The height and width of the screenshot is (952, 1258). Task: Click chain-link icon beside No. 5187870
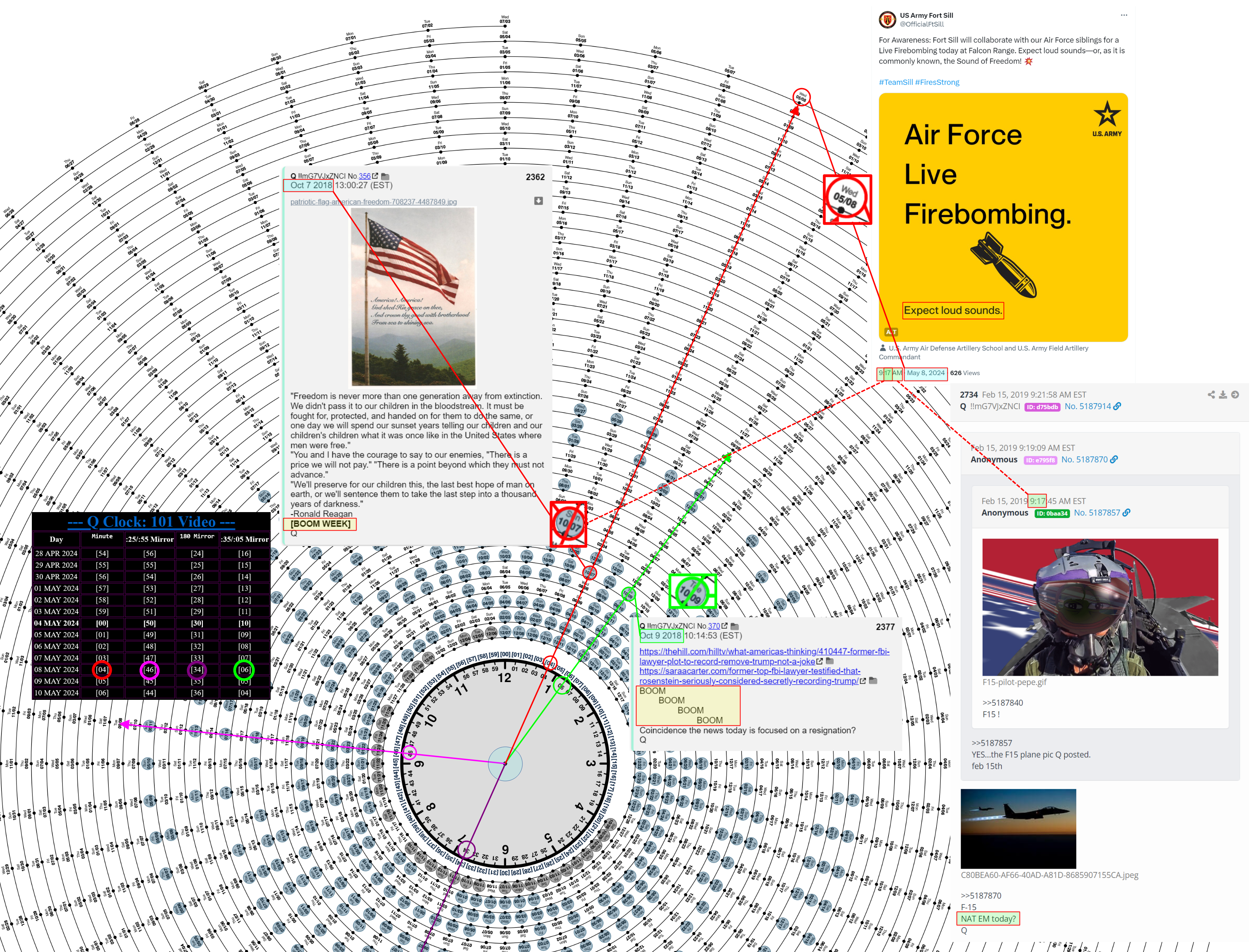(1114, 460)
